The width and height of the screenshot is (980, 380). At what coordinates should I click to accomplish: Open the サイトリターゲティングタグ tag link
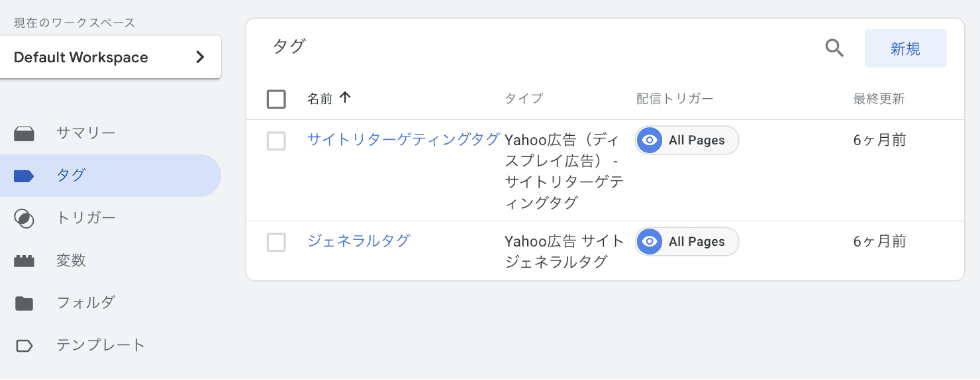(x=404, y=139)
